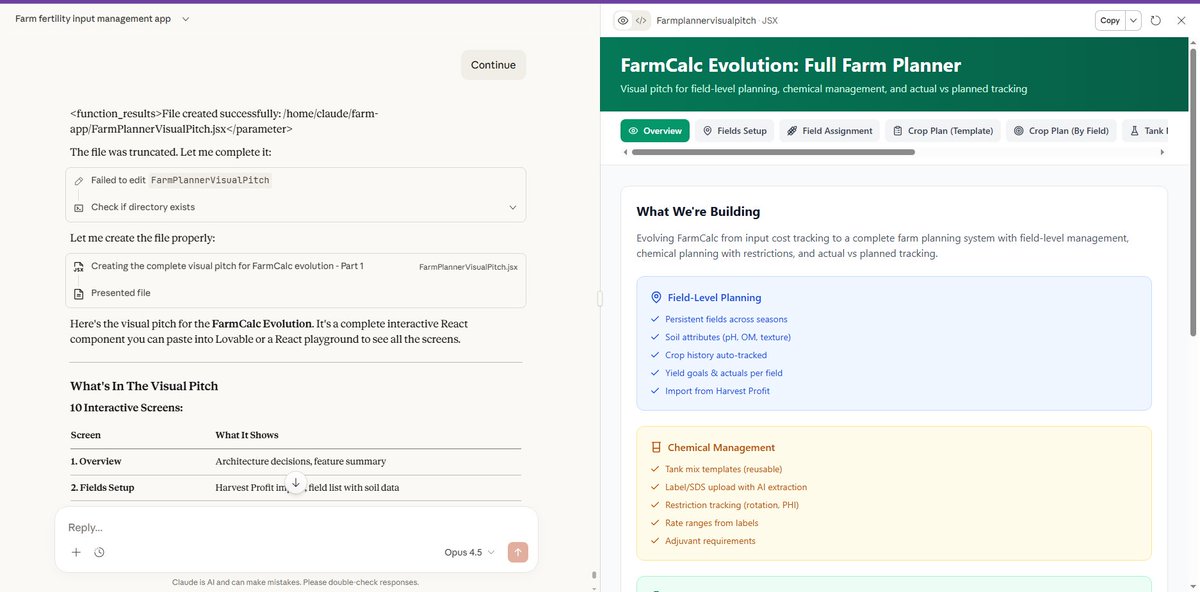Focus the Reply input field
1200x592 pixels.
(x=296, y=527)
